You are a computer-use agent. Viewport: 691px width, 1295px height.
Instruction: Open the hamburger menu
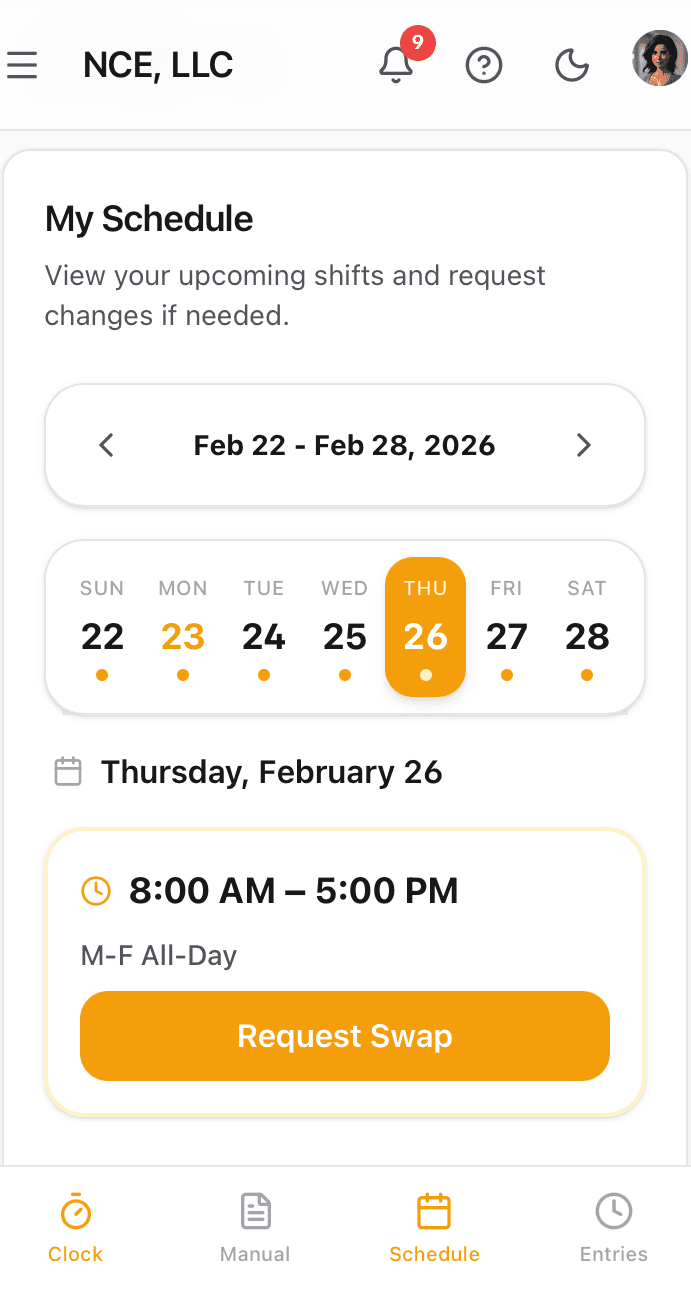pos(22,65)
